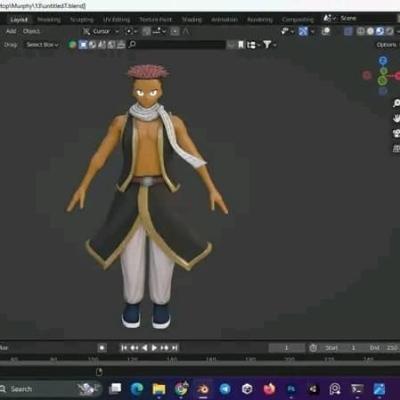Click the highlighted 'set new selection' mode icon
The image size is (400, 400).
(83, 44)
